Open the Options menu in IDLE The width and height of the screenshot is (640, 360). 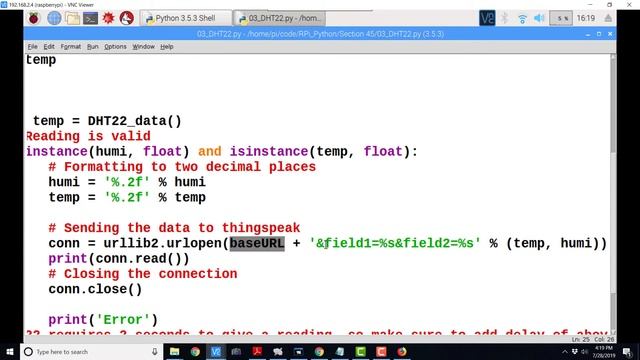[x=115, y=47]
